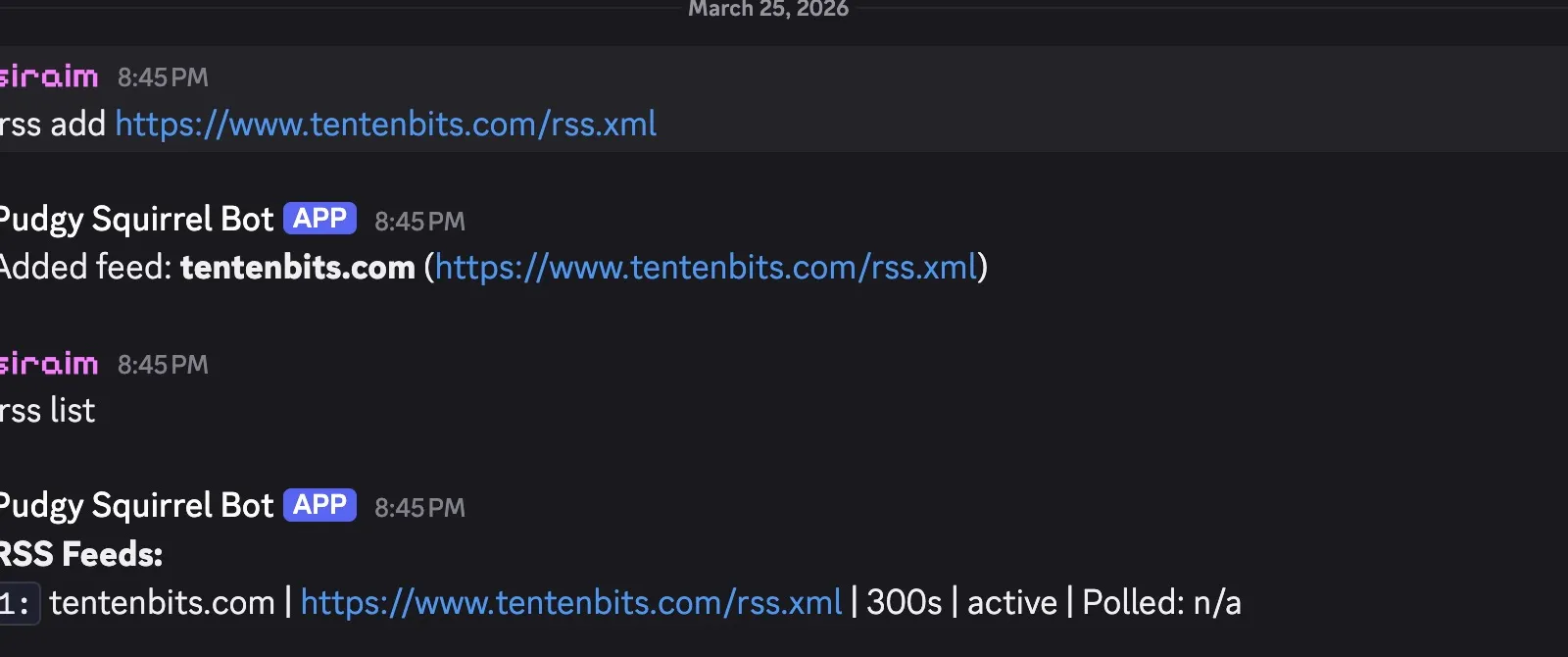This screenshot has height=657, width=1568.
Task: Click the bold tentenbits.com text in the bot reply
Action: pos(297,267)
